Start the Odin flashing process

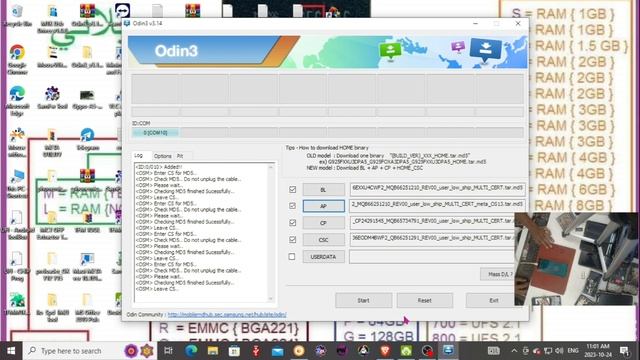click(363, 300)
